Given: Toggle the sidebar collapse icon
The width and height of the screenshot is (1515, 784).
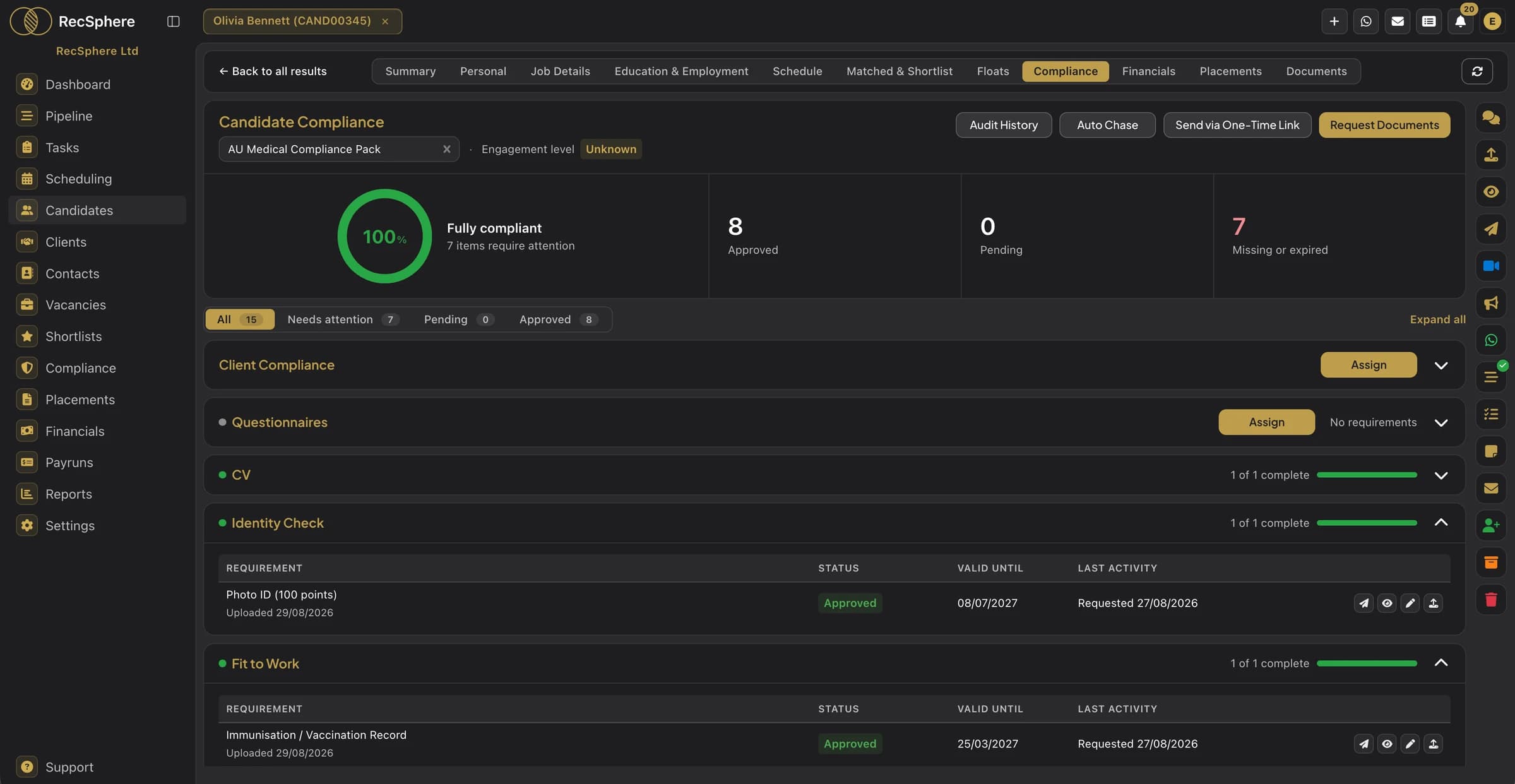Looking at the screenshot, I should click(173, 21).
